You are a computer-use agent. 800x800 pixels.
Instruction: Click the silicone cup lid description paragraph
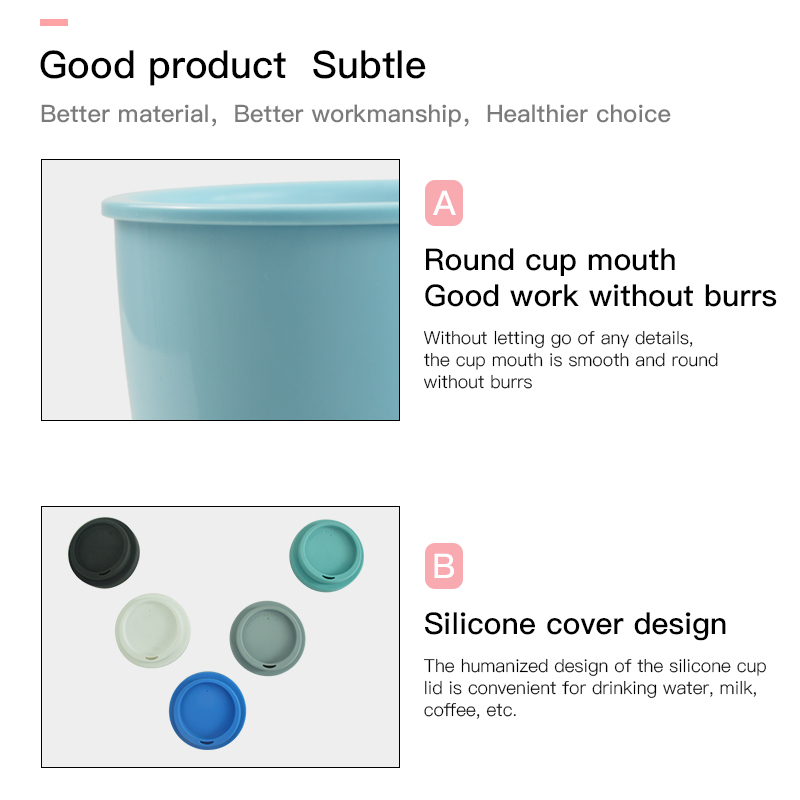point(595,688)
